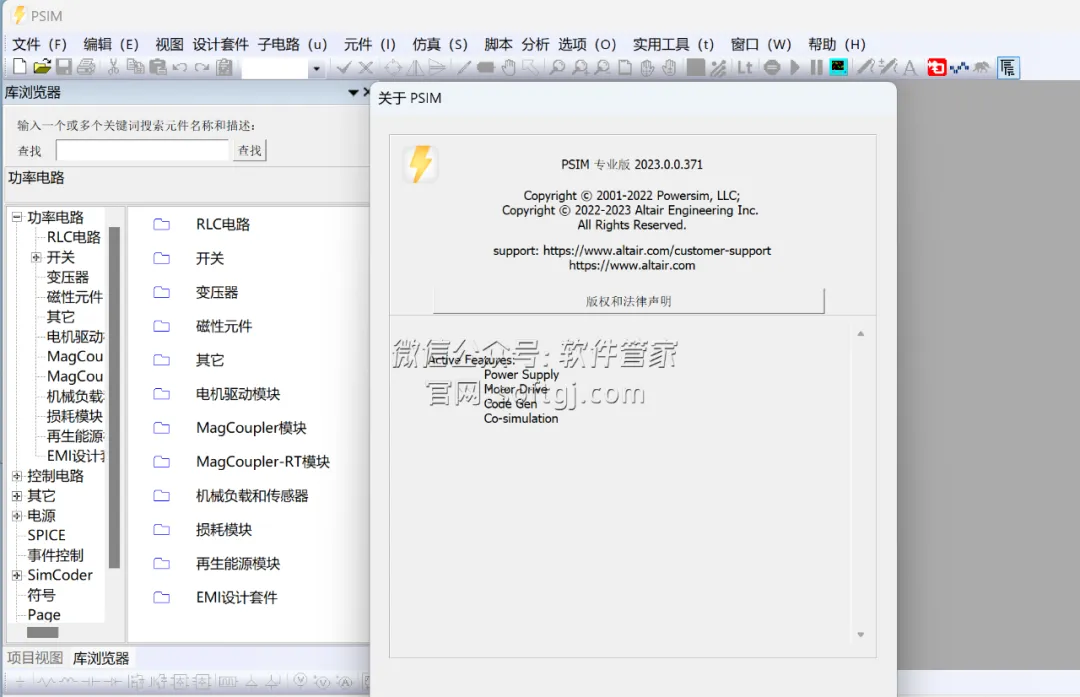Toggle the highlighted list icon at the toolbar end
The image size is (1080, 697).
pyautogui.click(x=1008, y=67)
